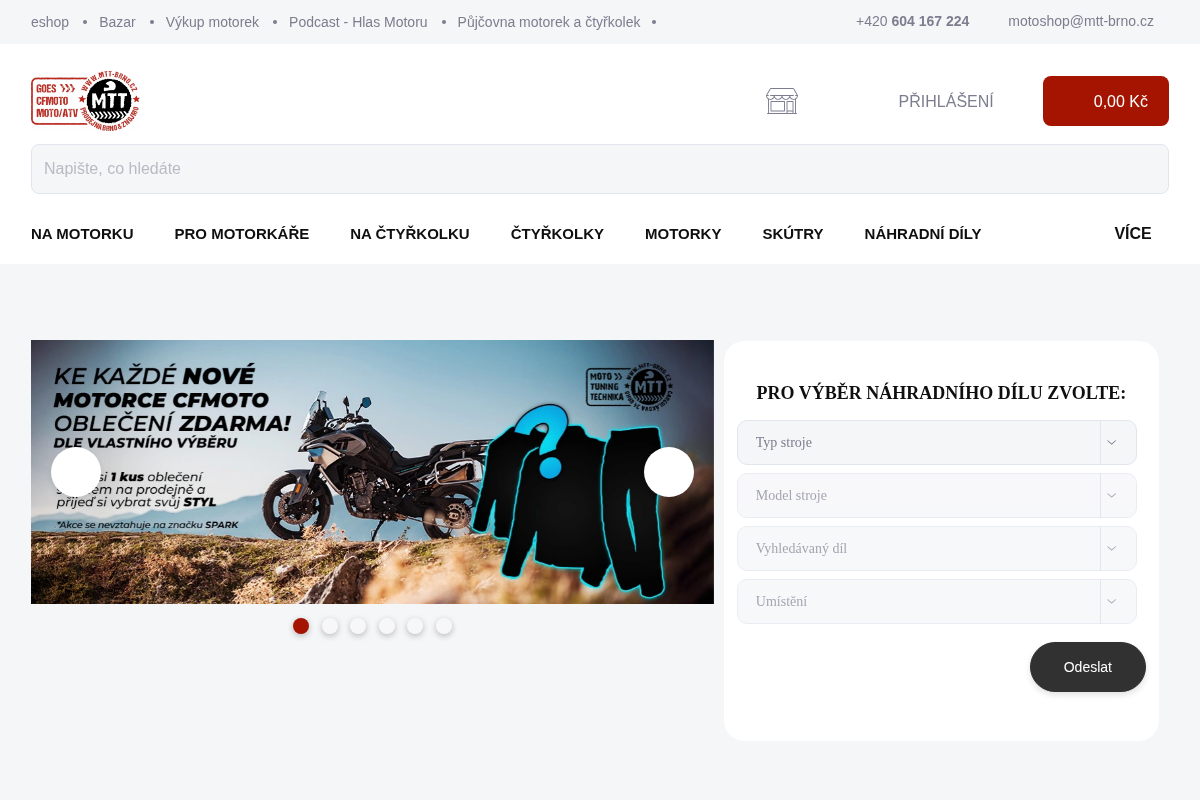1200x800 pixels.
Task: Expand the Typ stroje dropdown
Action: [x=937, y=442]
